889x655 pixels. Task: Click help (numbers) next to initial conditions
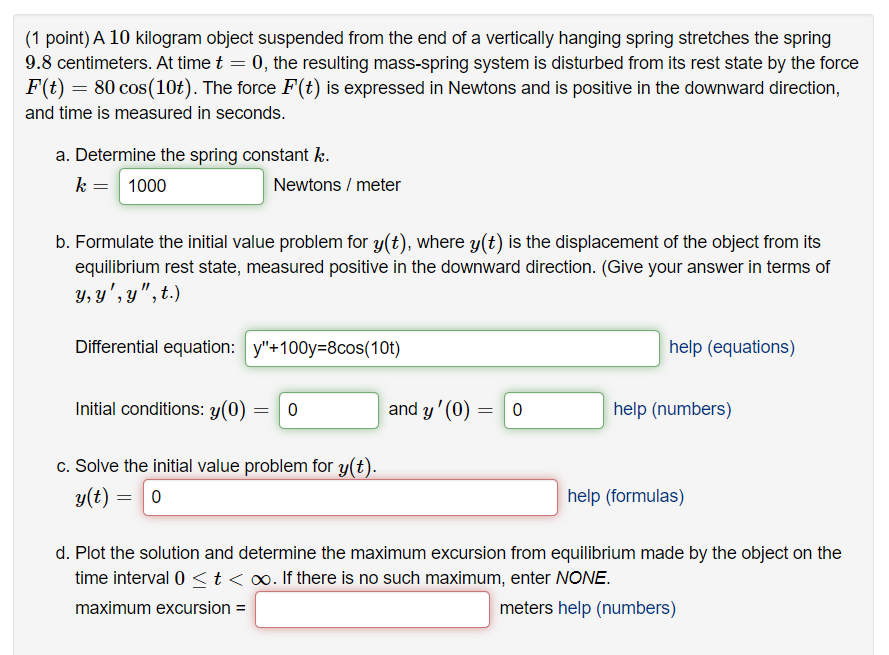671,409
